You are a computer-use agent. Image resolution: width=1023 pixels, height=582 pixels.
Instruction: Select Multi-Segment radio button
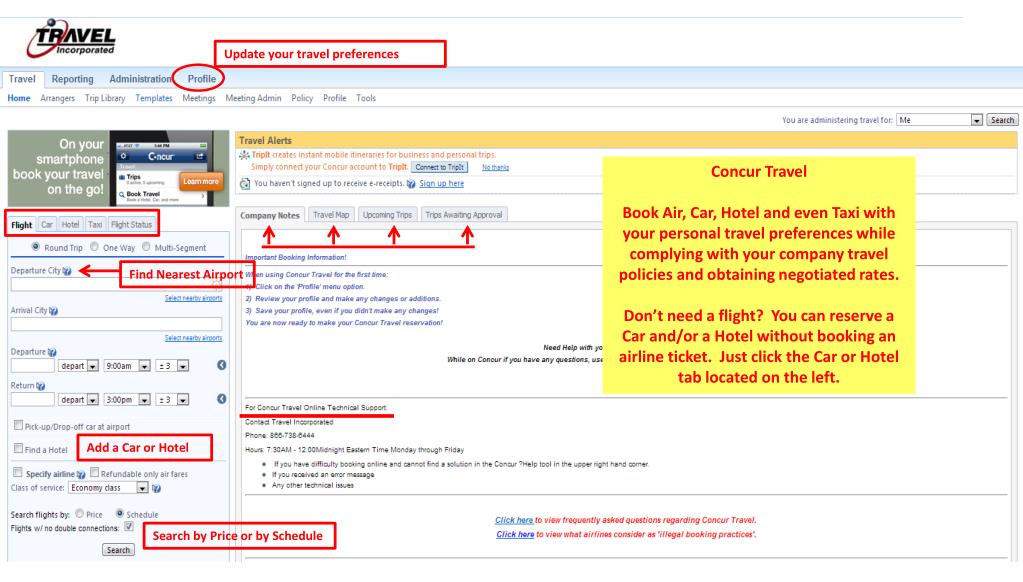tap(146, 247)
